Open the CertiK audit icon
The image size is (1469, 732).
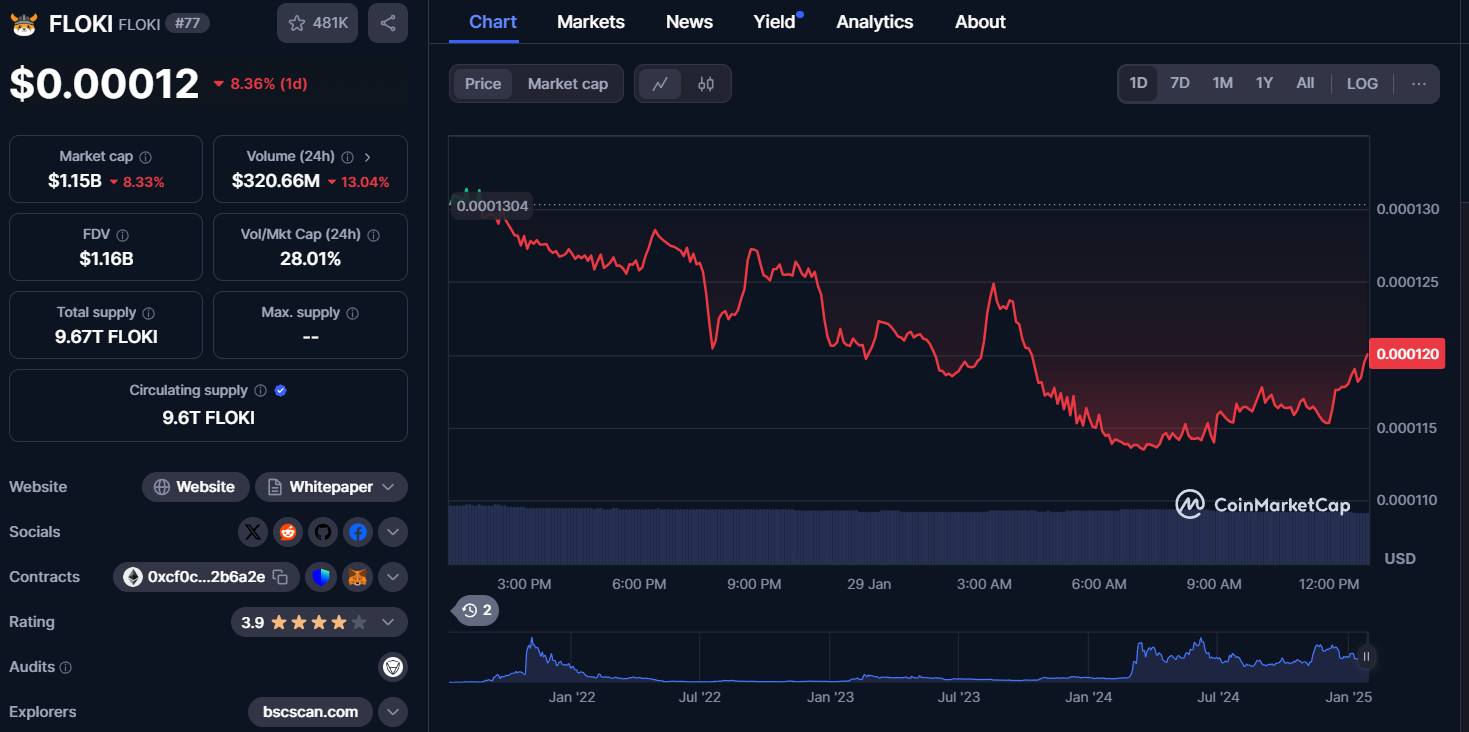pyautogui.click(x=393, y=666)
